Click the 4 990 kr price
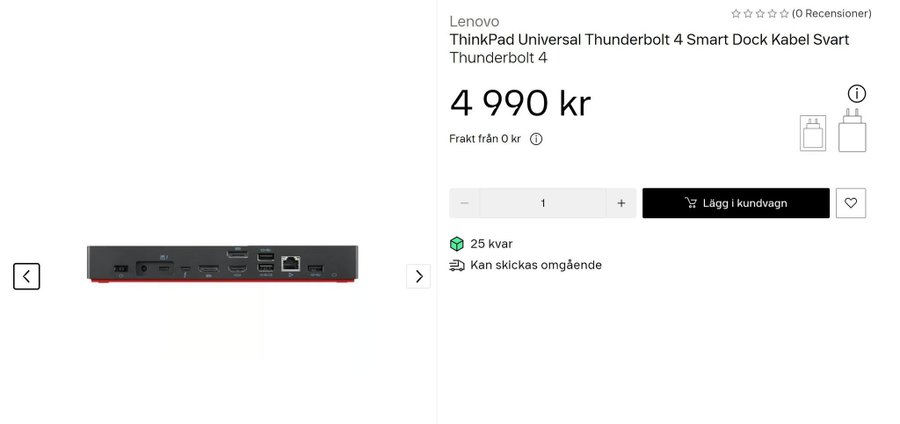Viewport: 900px width, 424px height. tap(520, 102)
